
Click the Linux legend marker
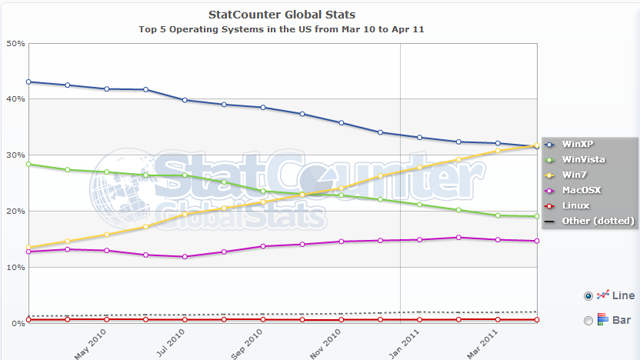(550, 206)
